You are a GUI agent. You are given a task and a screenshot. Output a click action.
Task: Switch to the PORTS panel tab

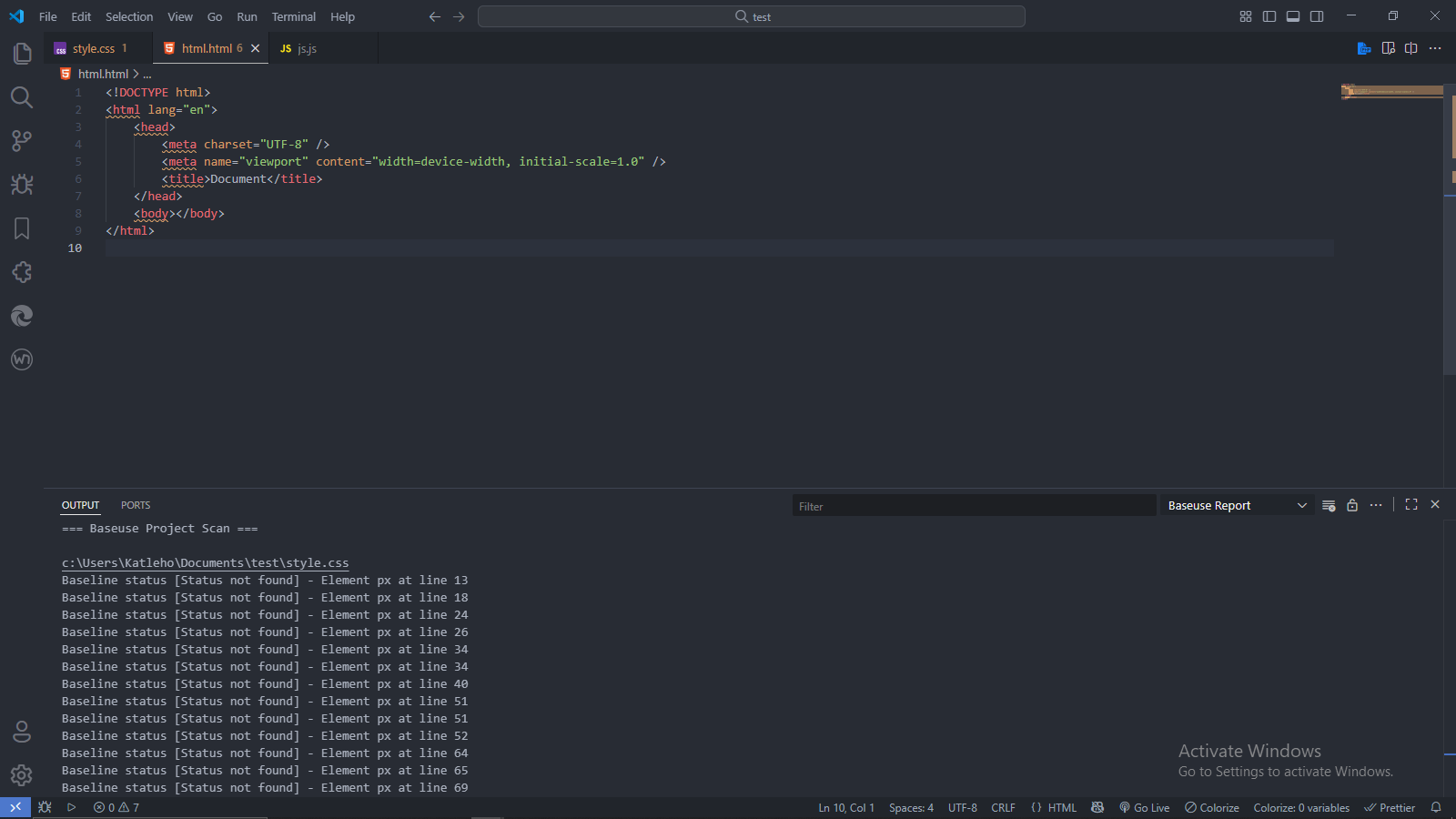(136, 505)
